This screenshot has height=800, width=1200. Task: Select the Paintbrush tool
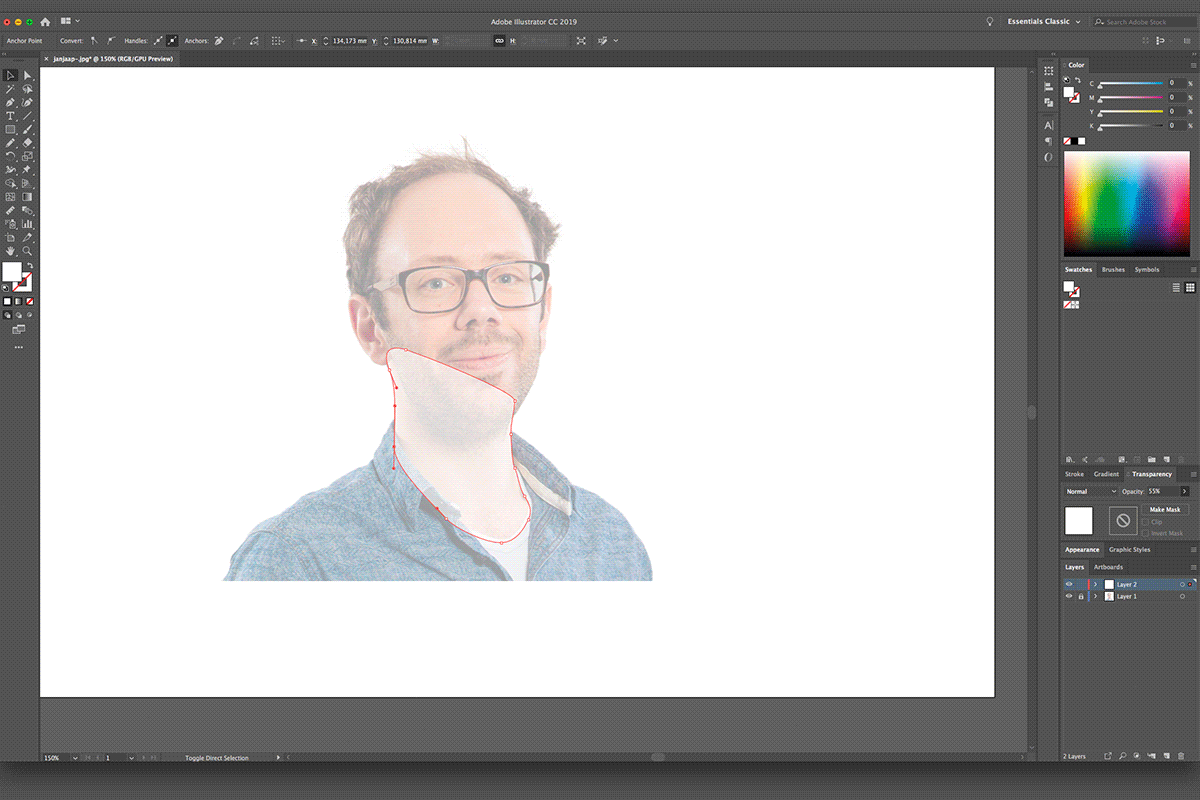[x=27, y=130]
